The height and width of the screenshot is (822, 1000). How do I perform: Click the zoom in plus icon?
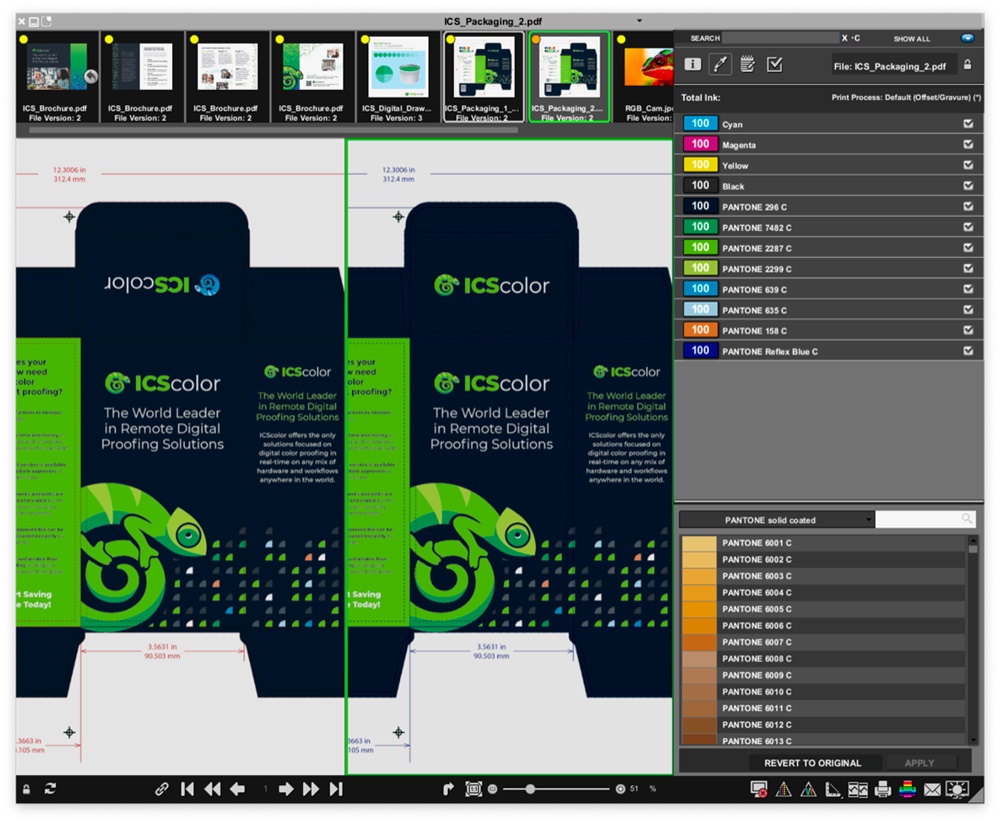[620, 789]
